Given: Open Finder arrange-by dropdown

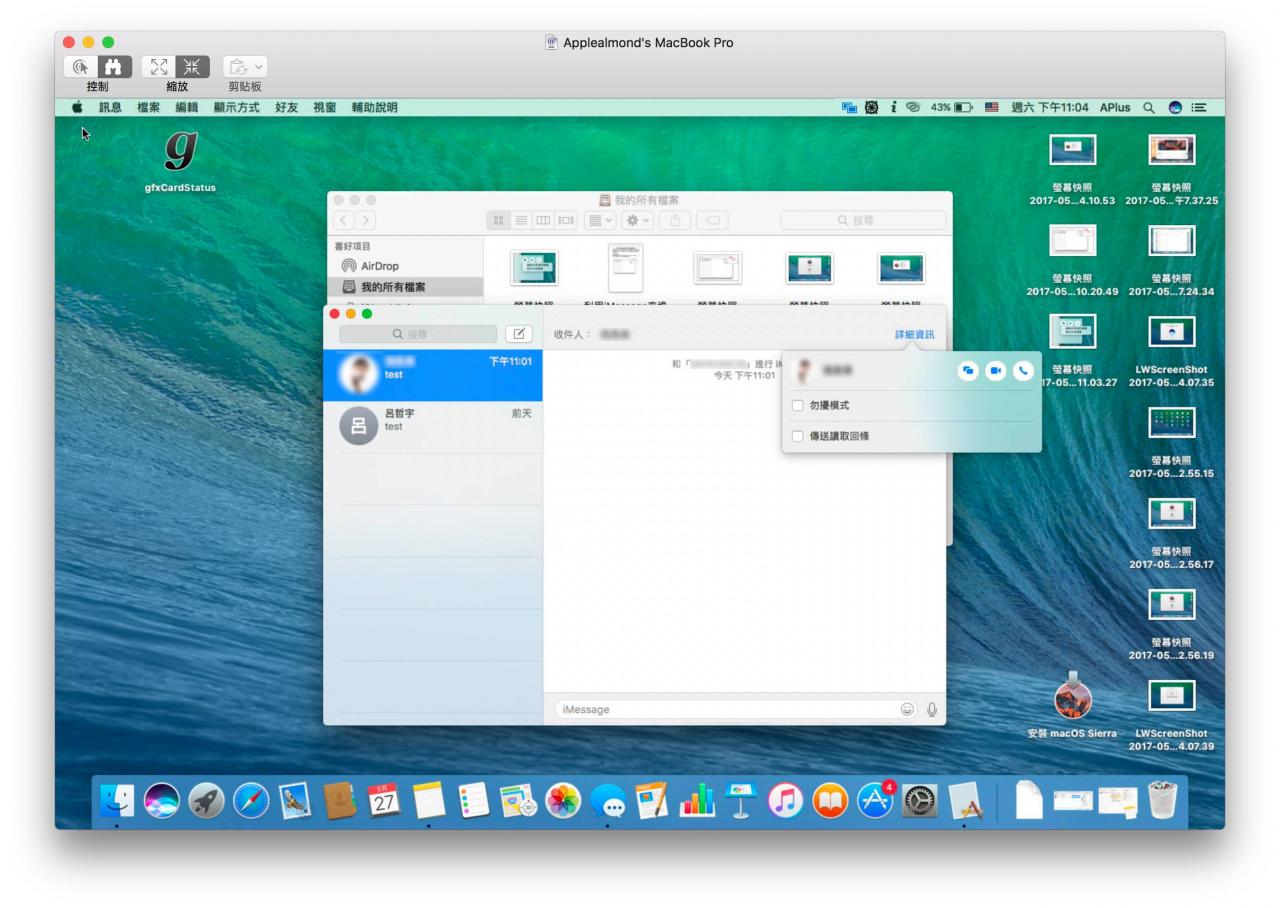Looking at the screenshot, I should tap(600, 220).
